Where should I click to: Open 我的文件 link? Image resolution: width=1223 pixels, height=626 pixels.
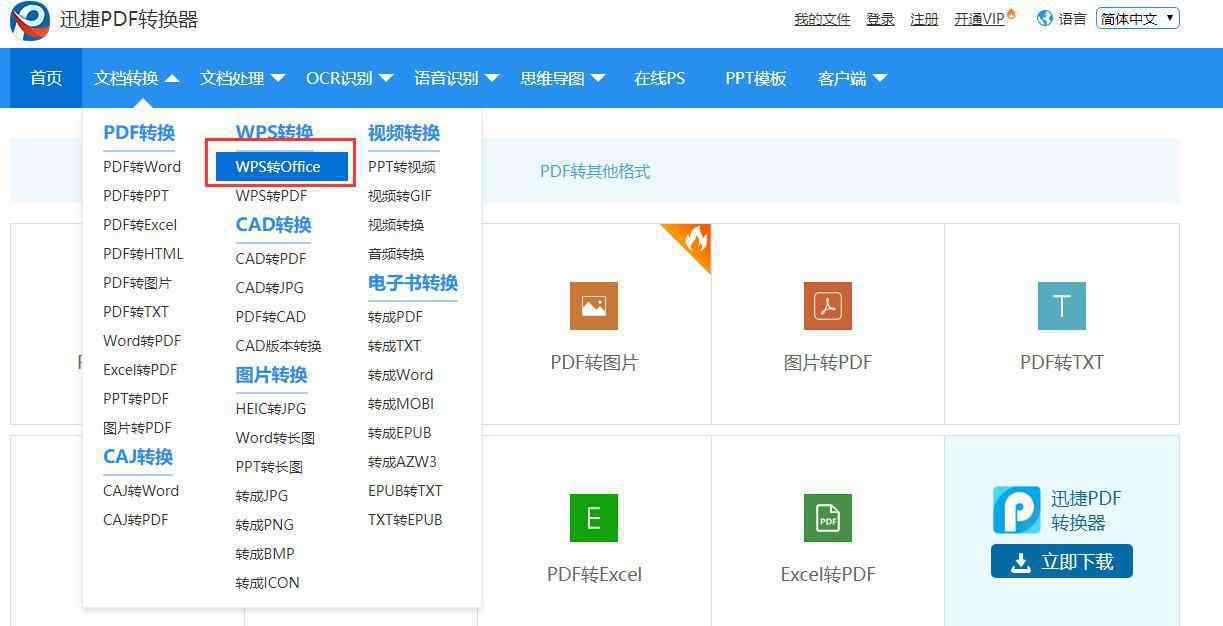(822, 19)
